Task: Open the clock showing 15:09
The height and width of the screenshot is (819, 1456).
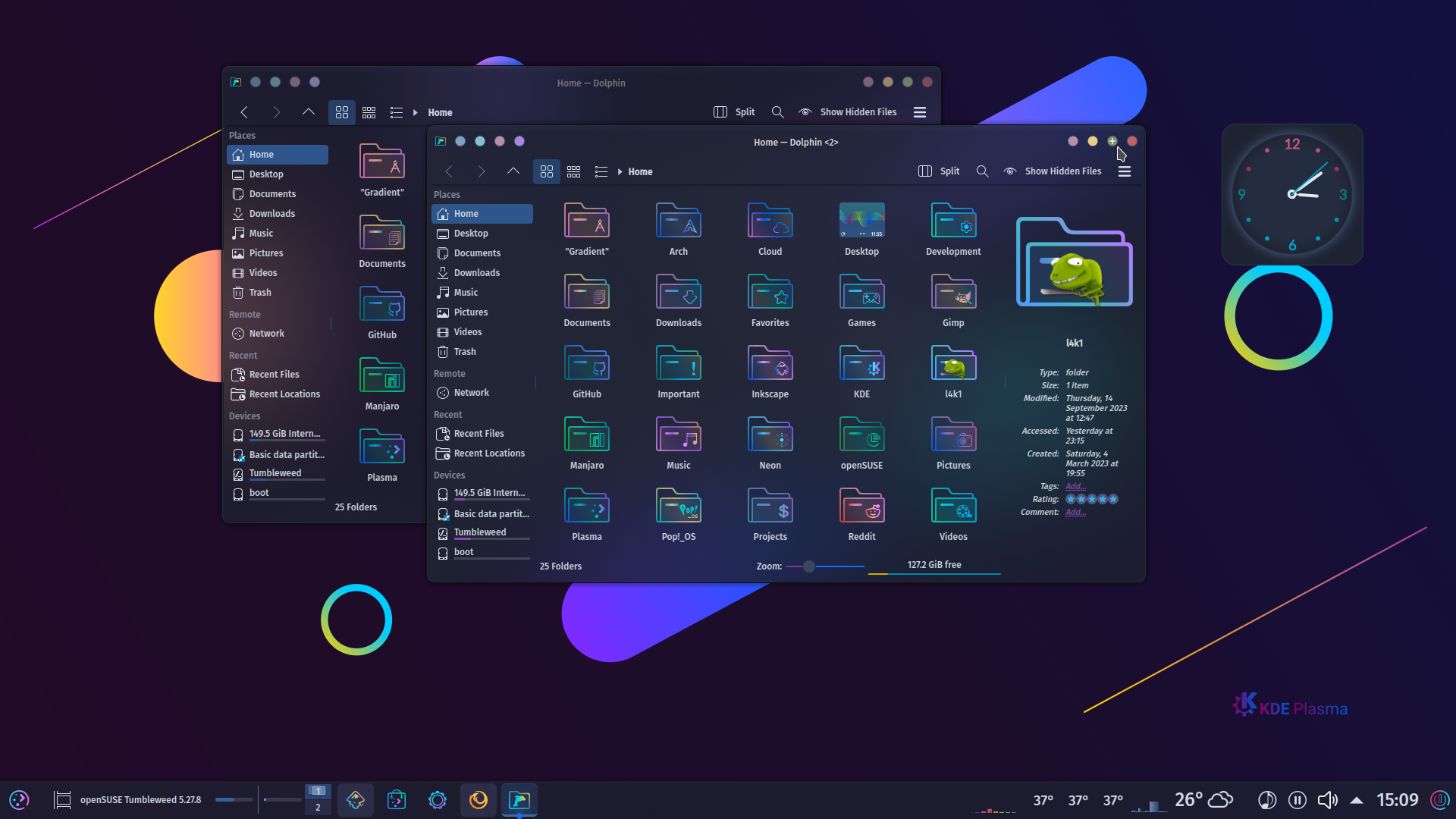Action: [x=1397, y=800]
